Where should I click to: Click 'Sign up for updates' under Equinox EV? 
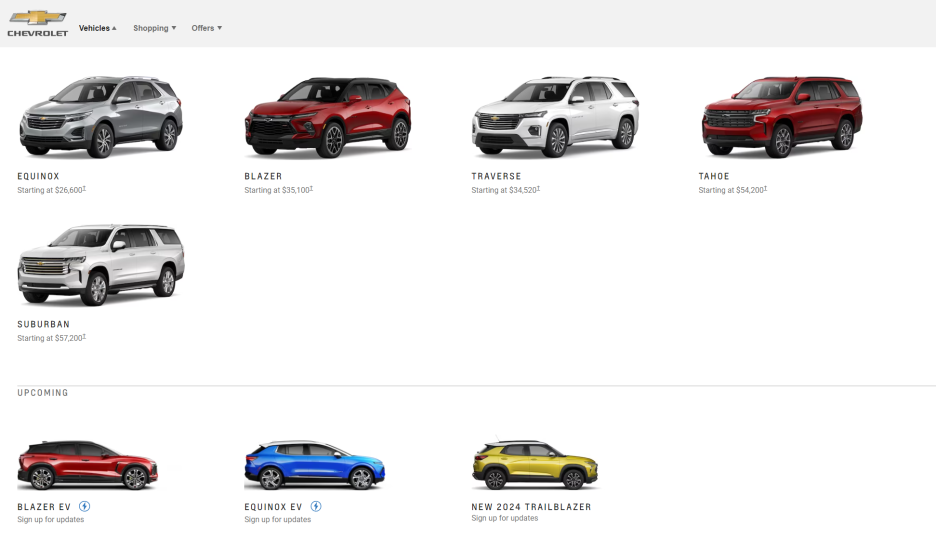point(278,520)
